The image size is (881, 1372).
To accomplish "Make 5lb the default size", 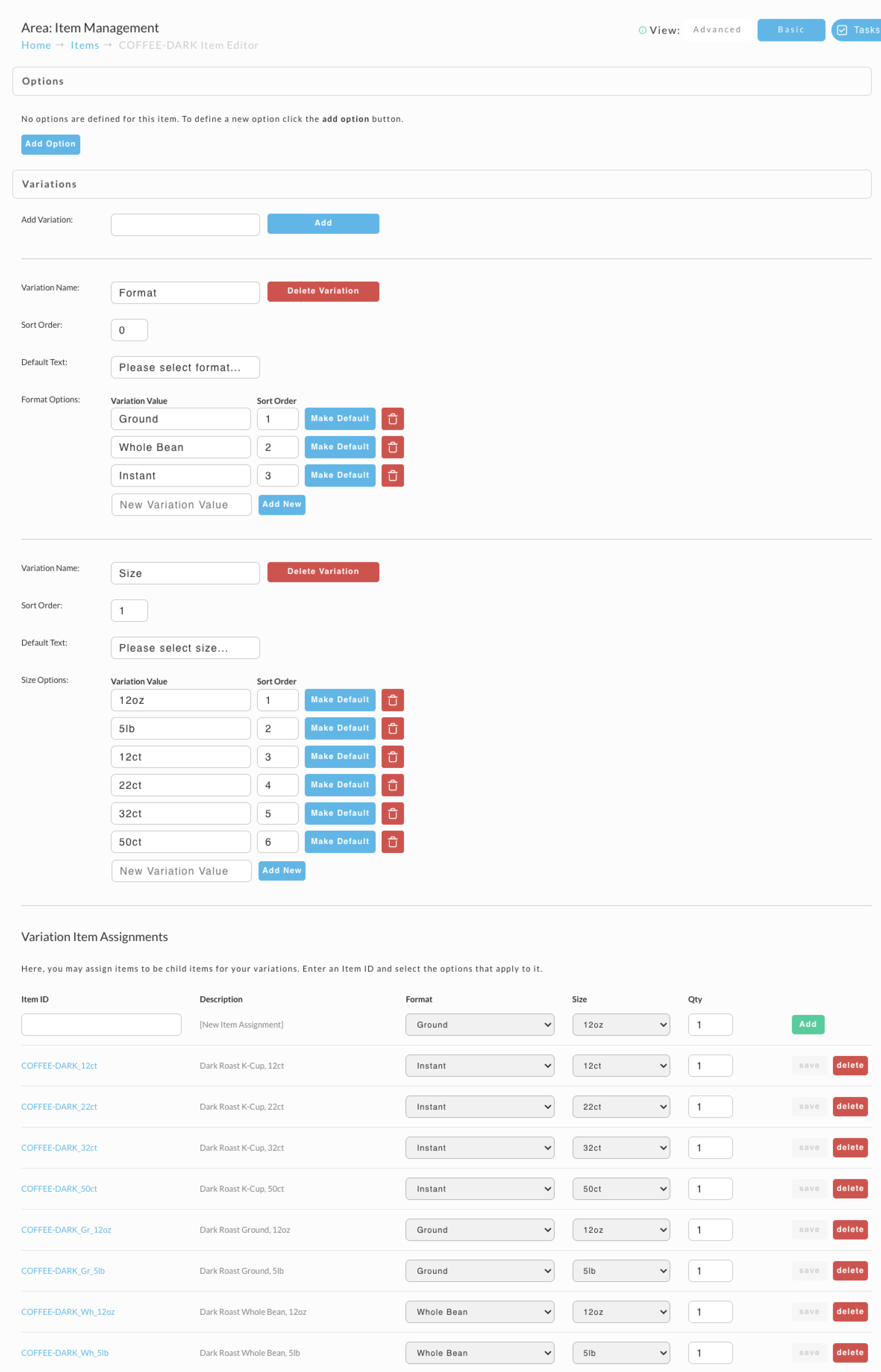I will (340, 728).
